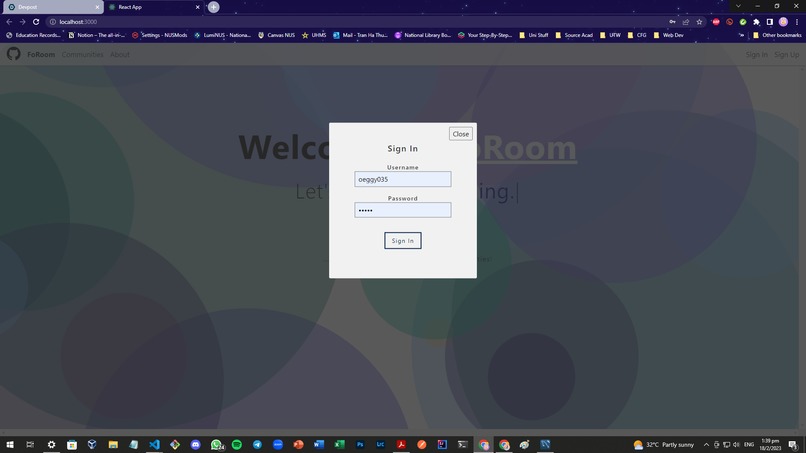
Task: Go forward in browser history
Action: [23, 22]
